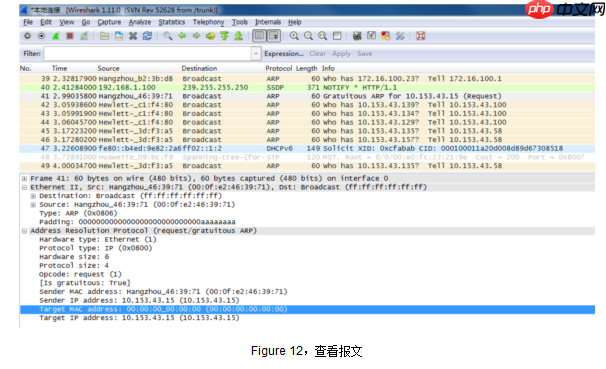Viewport: 606px width, 369px height.
Task: Go to packet number icon
Action: (210, 36)
